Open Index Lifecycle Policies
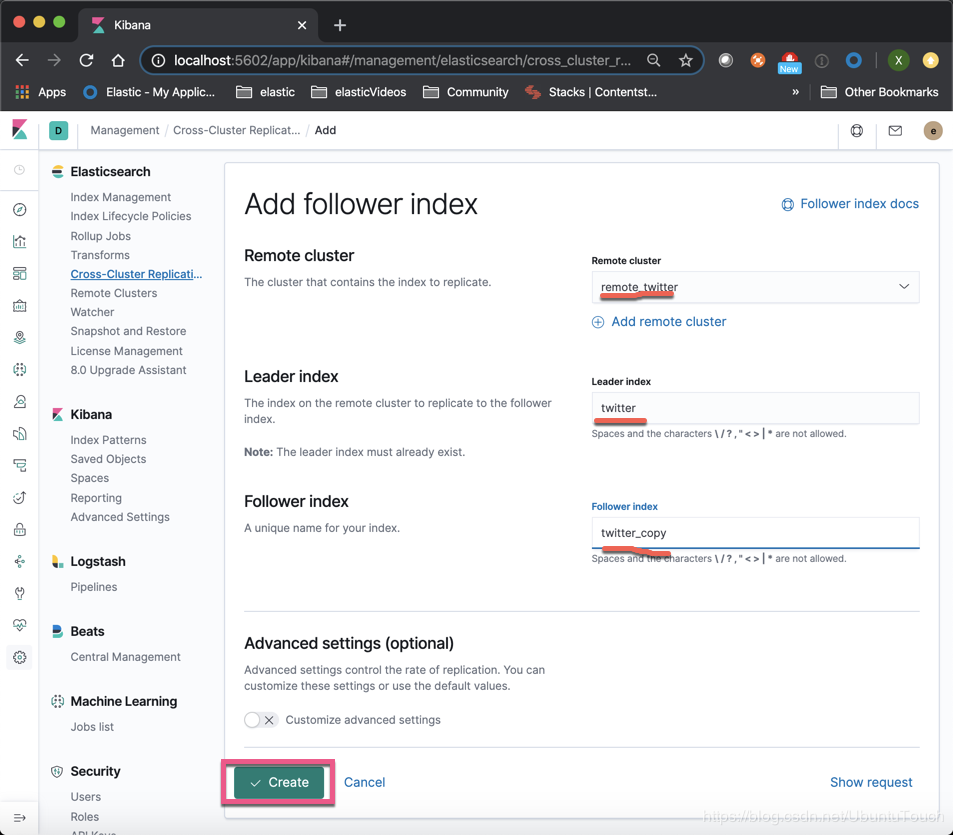This screenshot has height=835, width=953. [131, 216]
